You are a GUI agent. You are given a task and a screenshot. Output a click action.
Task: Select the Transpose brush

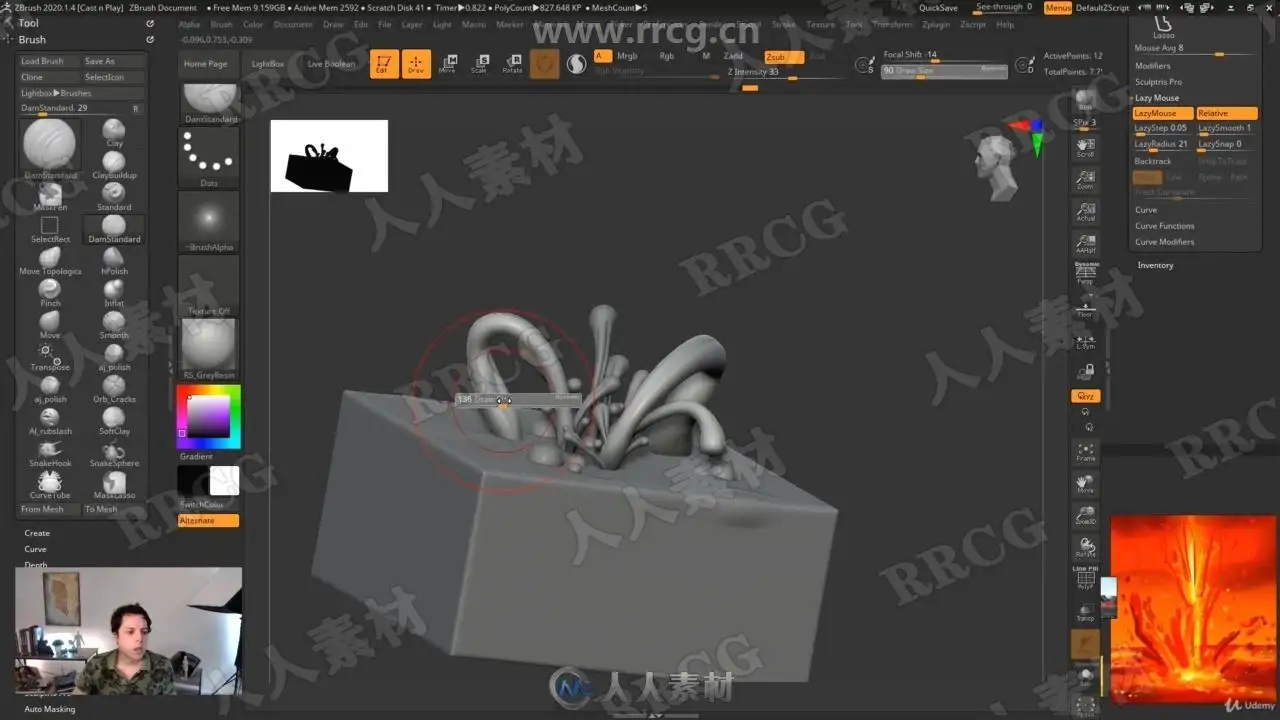pos(50,356)
